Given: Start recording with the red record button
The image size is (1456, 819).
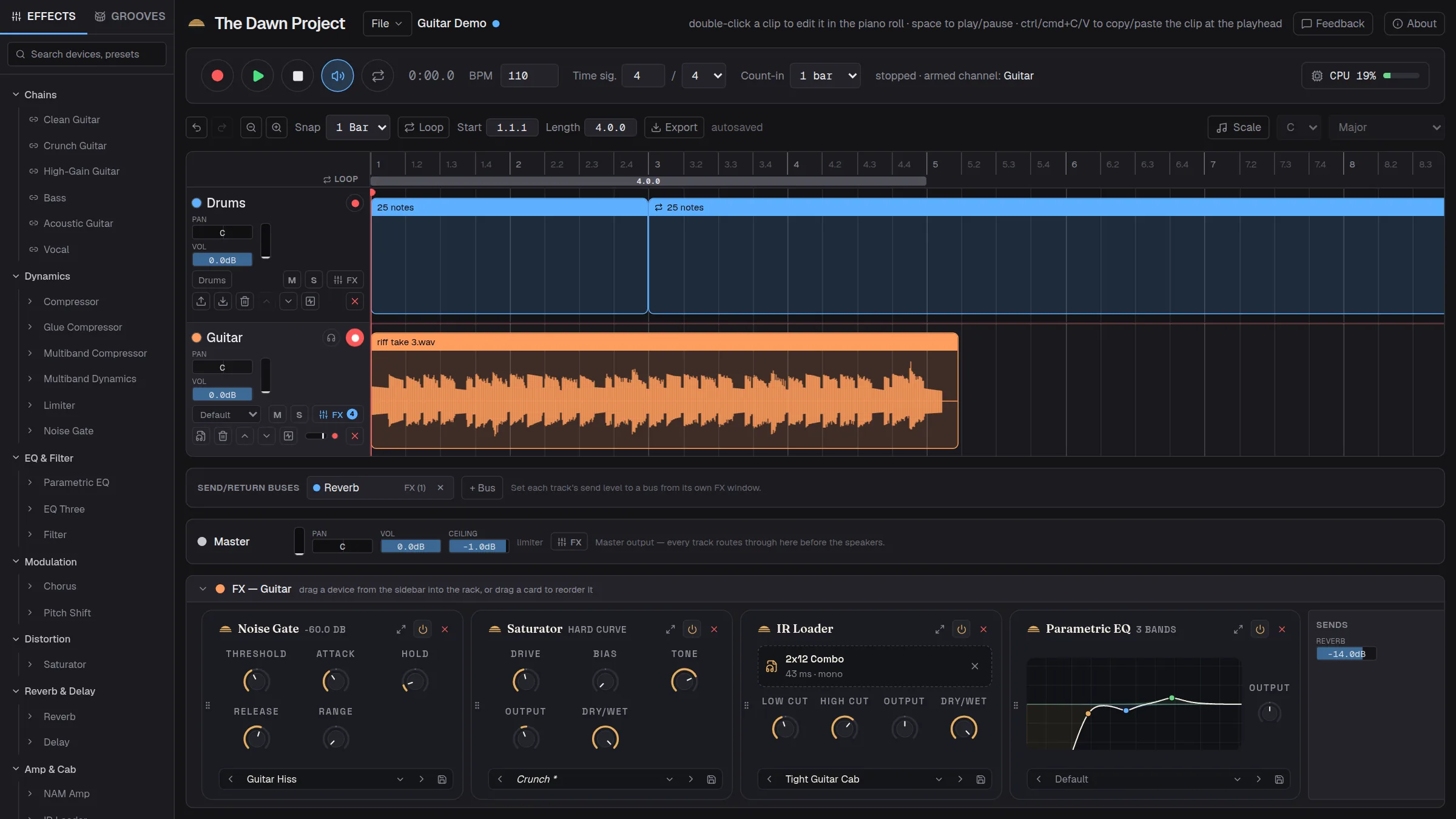Looking at the screenshot, I should 217,76.
